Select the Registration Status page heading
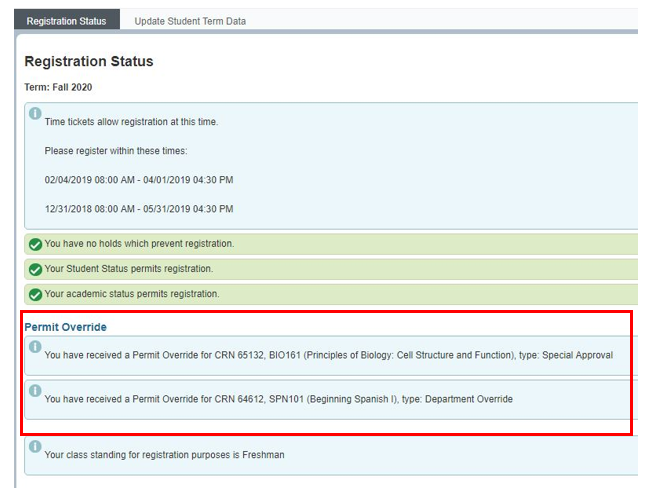The width and height of the screenshot is (647, 494). tap(89, 61)
